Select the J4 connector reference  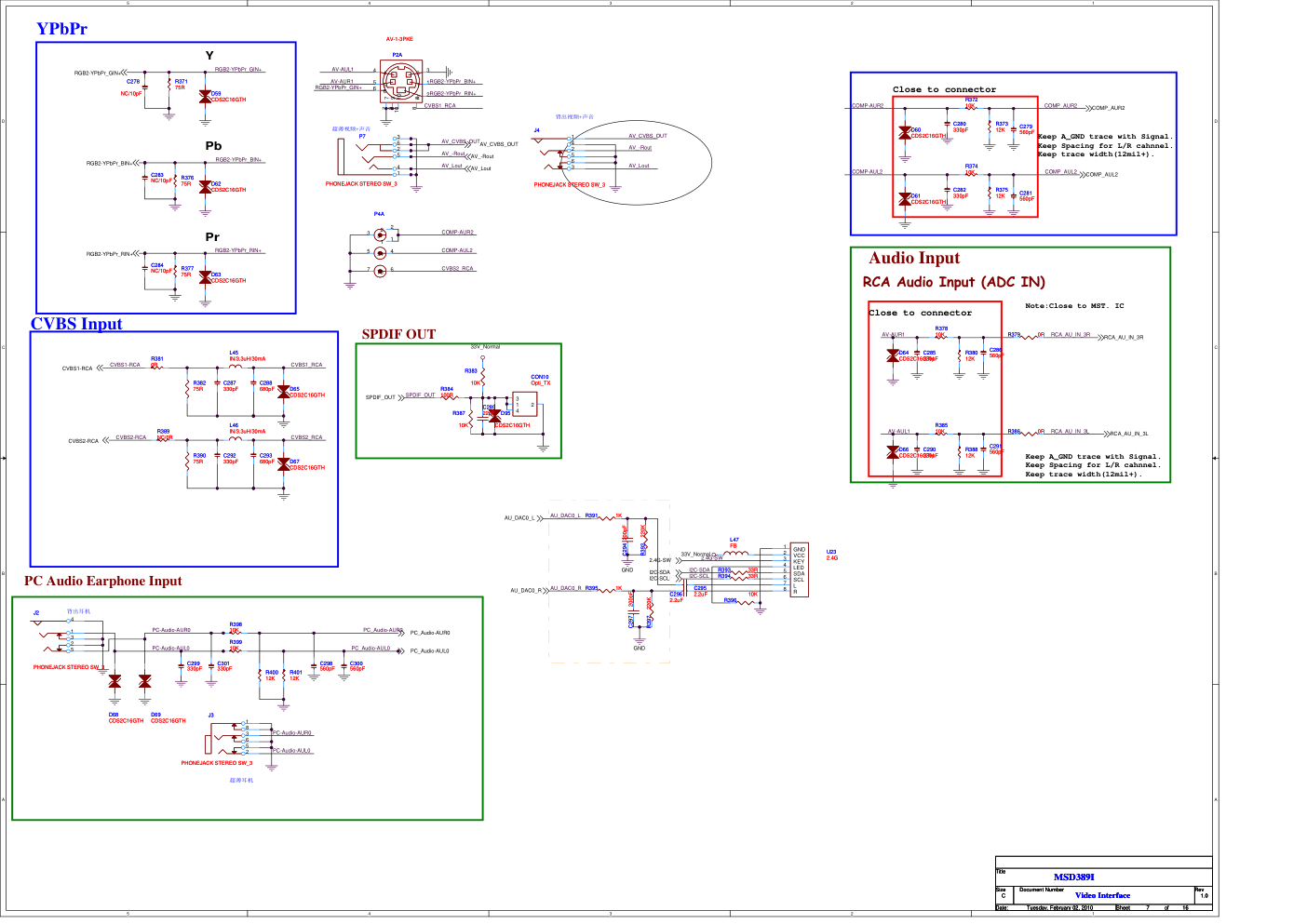click(x=536, y=130)
